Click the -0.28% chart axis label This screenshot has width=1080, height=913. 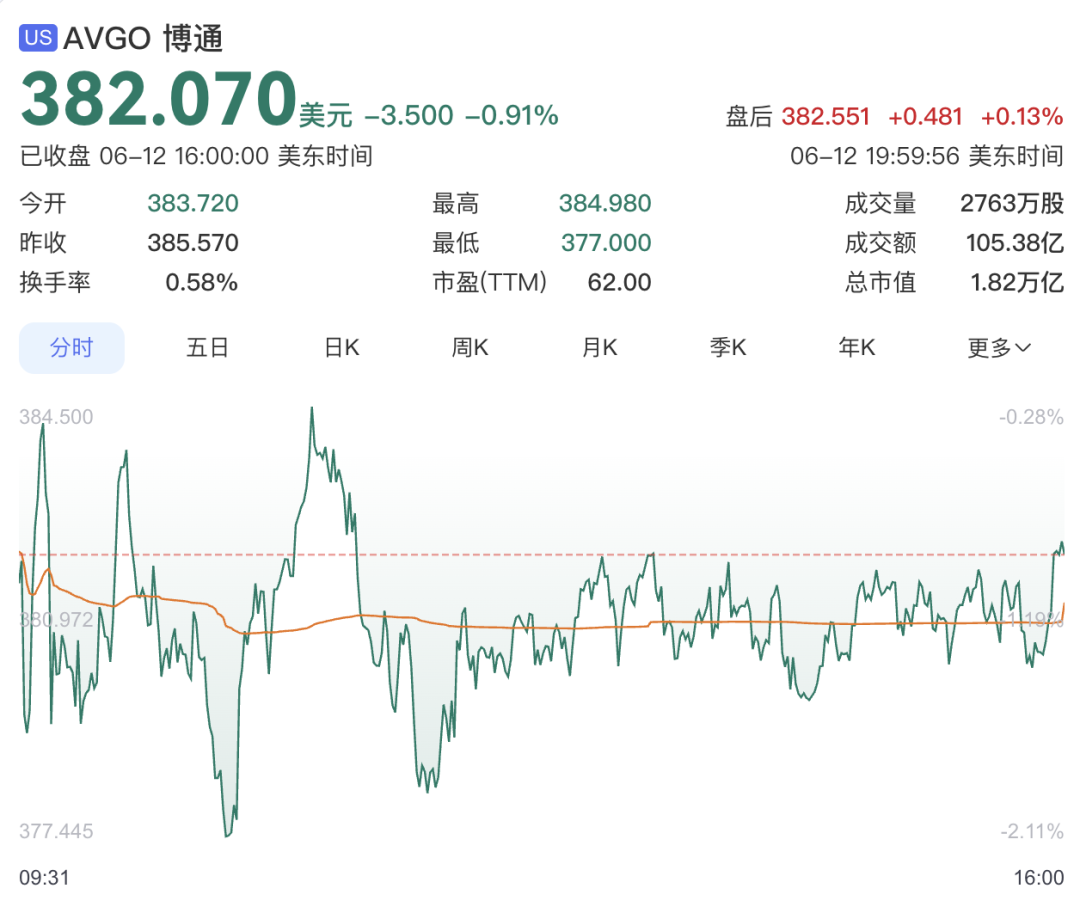tap(1031, 417)
